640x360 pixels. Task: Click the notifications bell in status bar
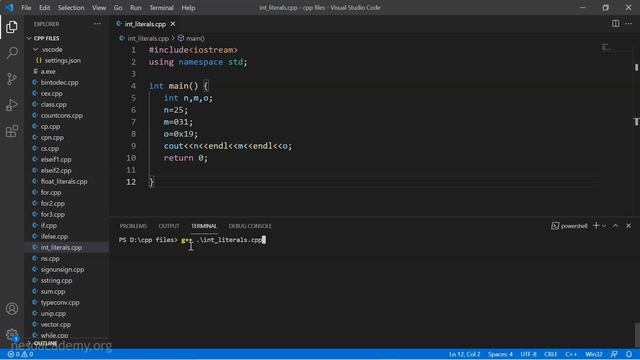coord(629,354)
